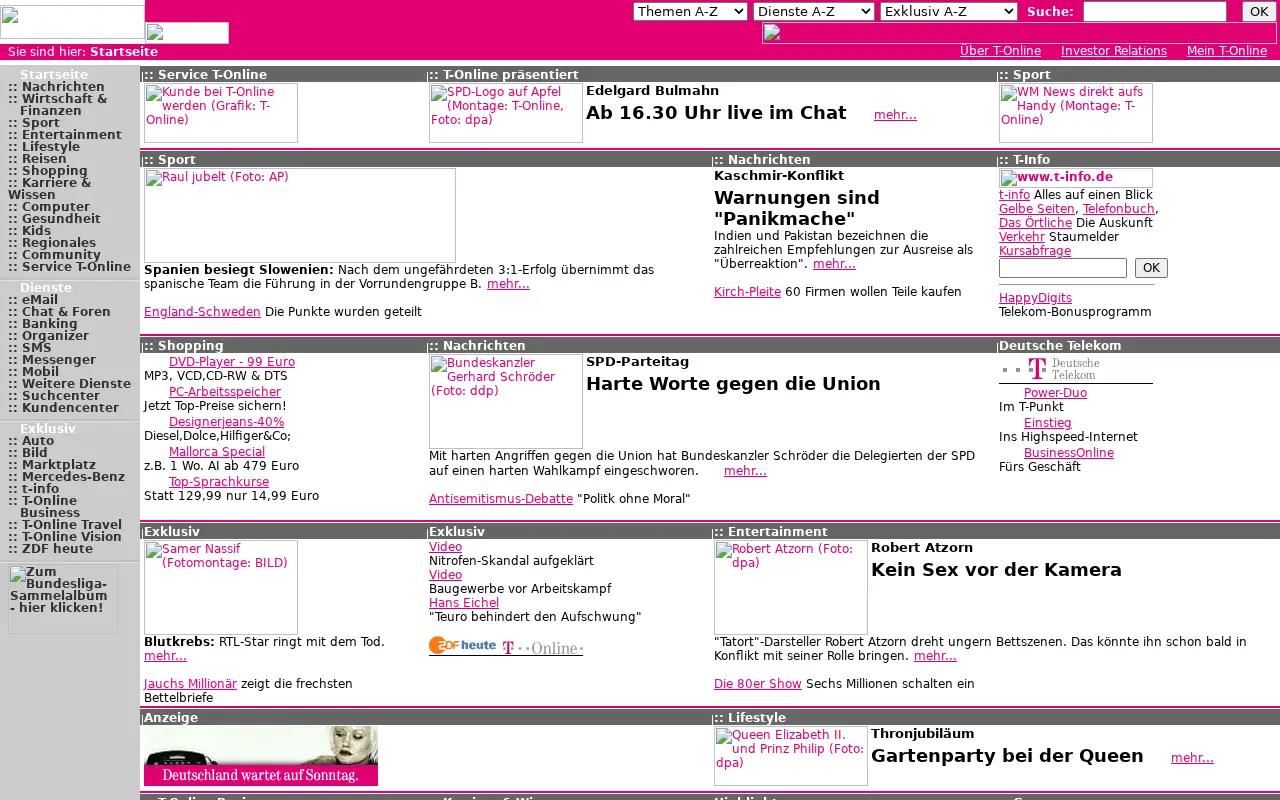Click the Raul jubelt sports image
Screen dimensions: 1280x800
pyautogui.click(x=300, y=215)
